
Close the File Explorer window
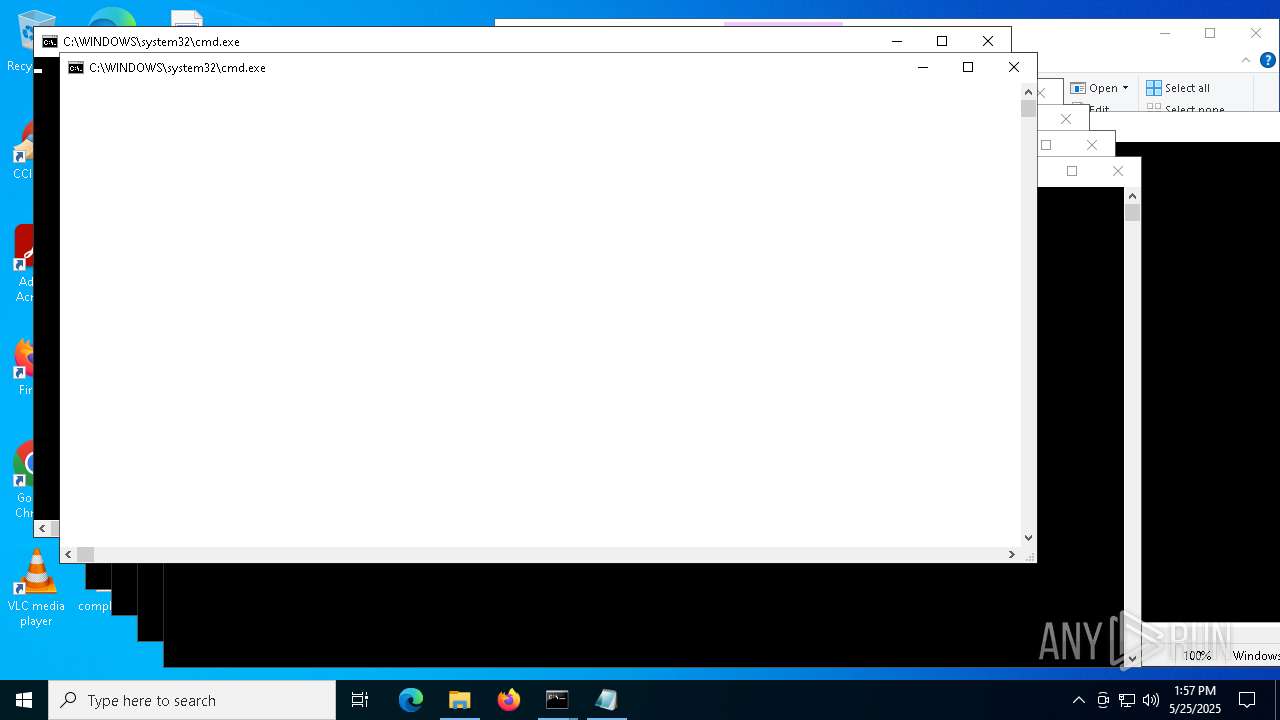click(1256, 33)
